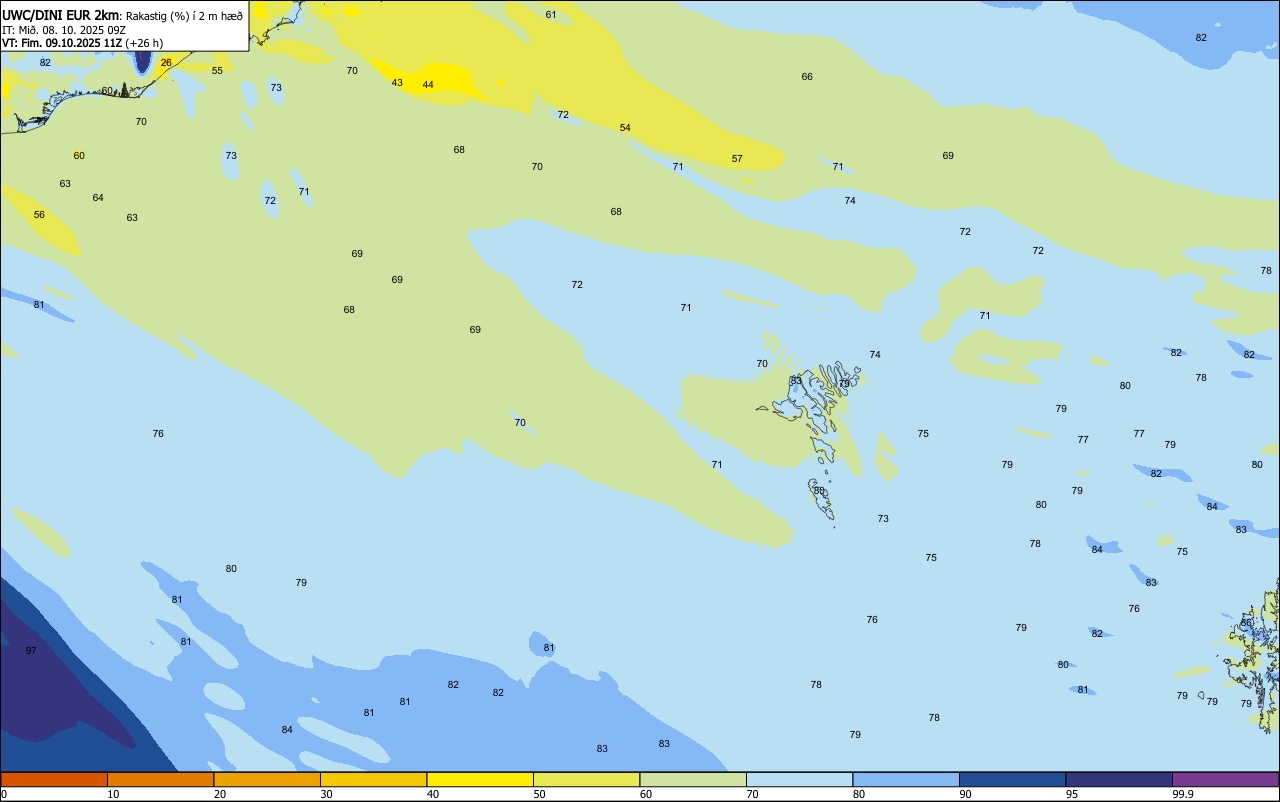
Task: Click the 'IT: Mið. 08. 10. 2025 09Z' line
Action: coord(62,29)
